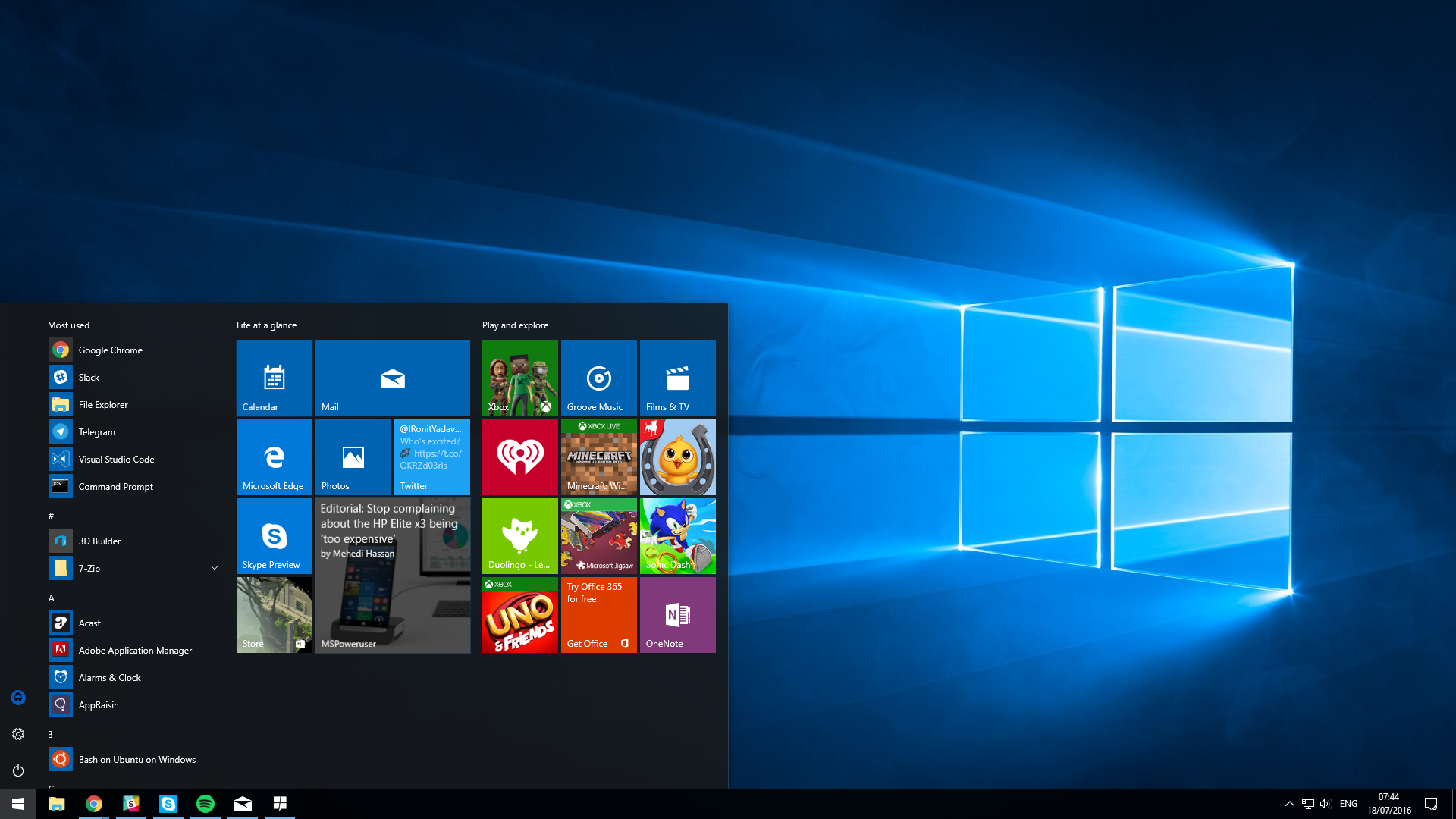Open Visual Studio Code app
This screenshot has width=1456, height=819.
[x=116, y=459]
